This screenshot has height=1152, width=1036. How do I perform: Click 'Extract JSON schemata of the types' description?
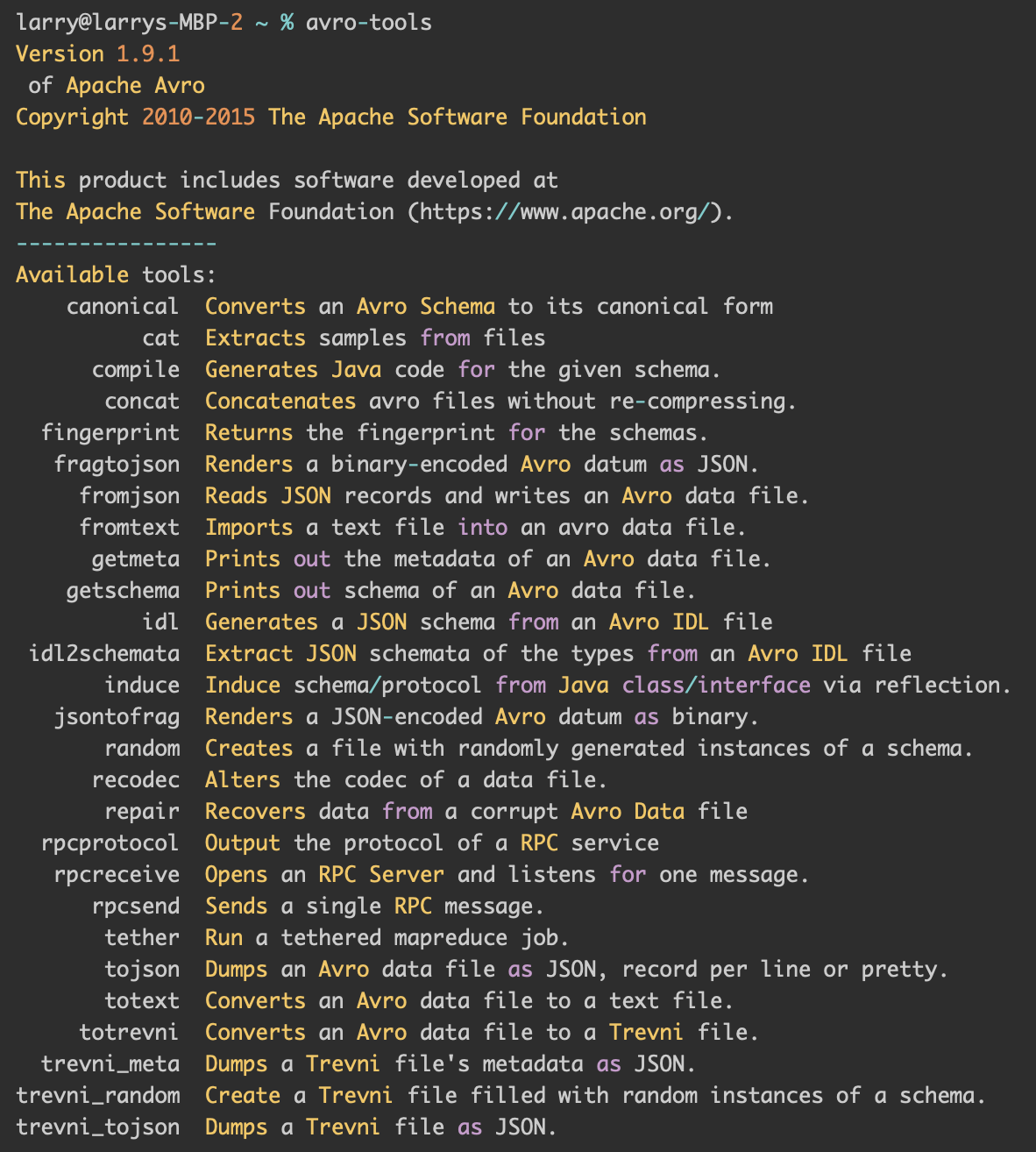pos(558,653)
